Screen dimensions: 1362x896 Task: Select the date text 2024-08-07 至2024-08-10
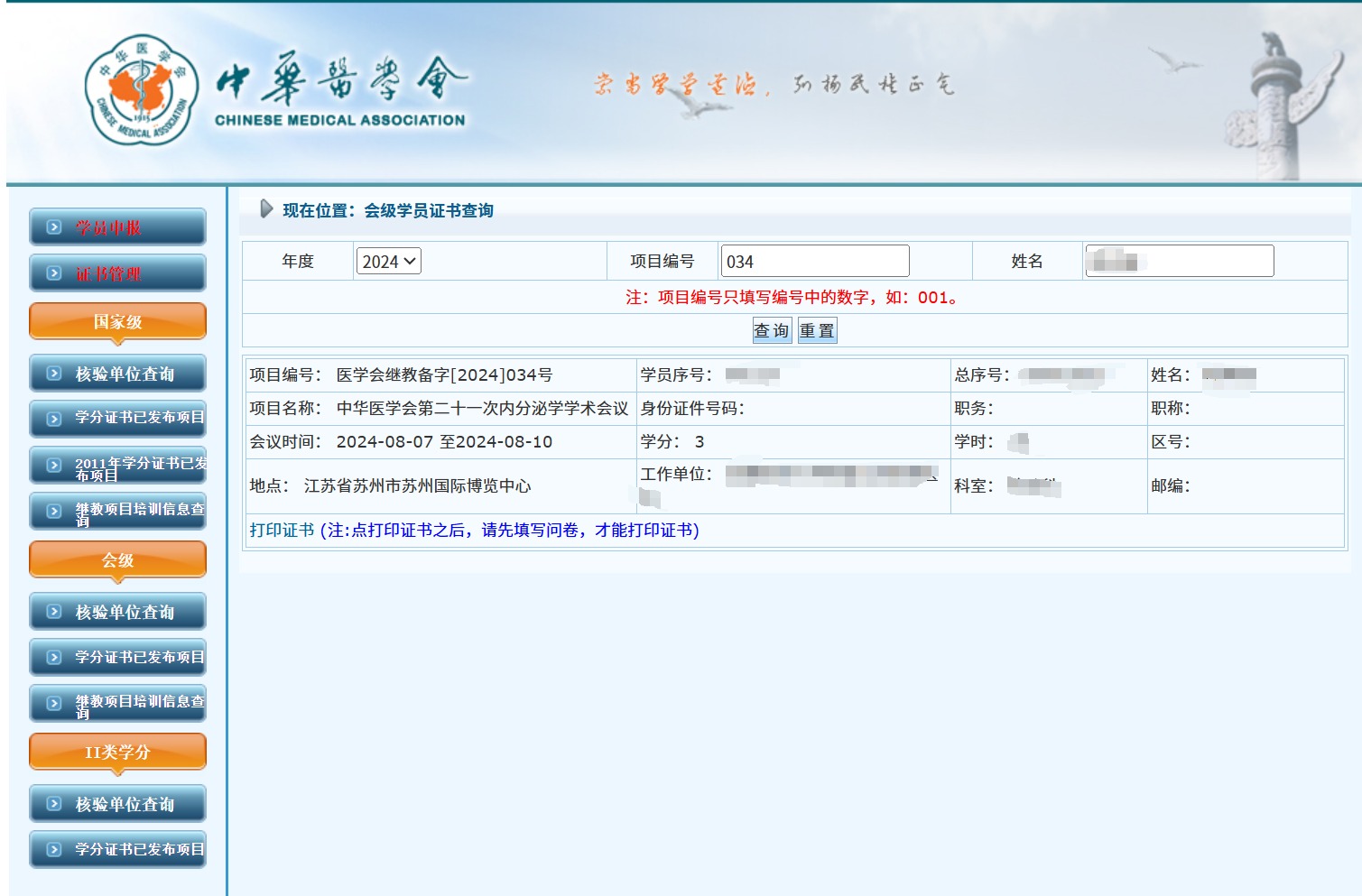tap(444, 442)
